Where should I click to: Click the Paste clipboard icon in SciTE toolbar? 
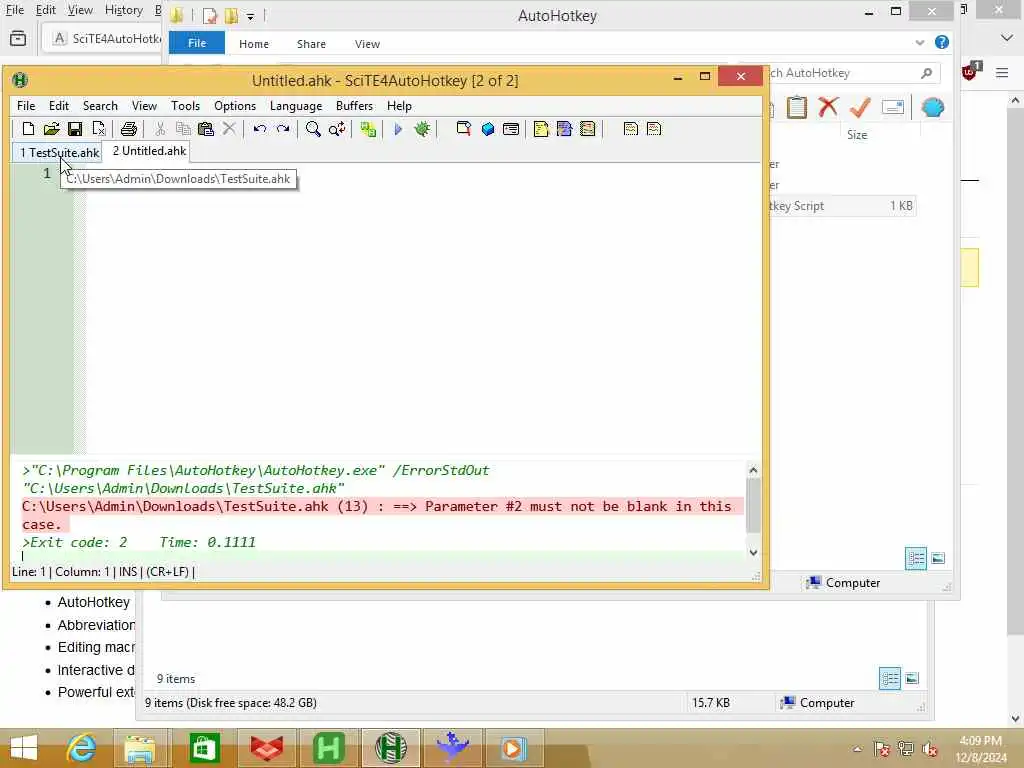point(206,129)
